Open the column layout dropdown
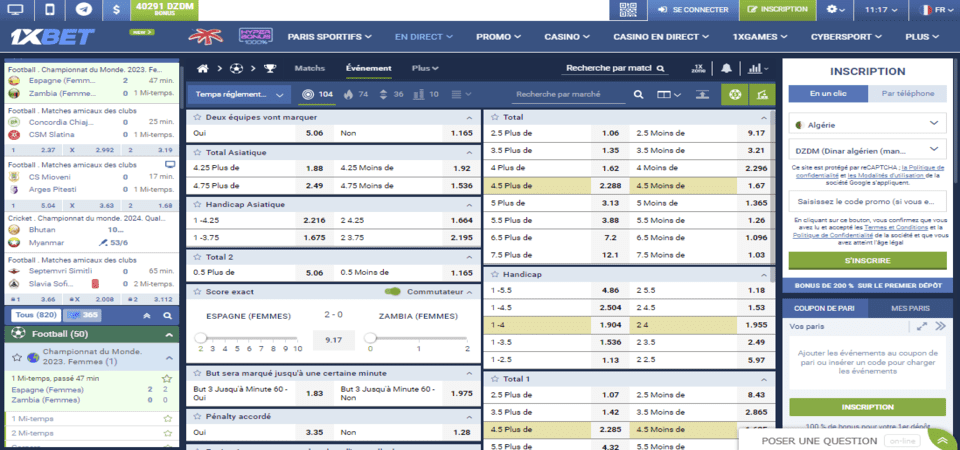 click(x=669, y=94)
